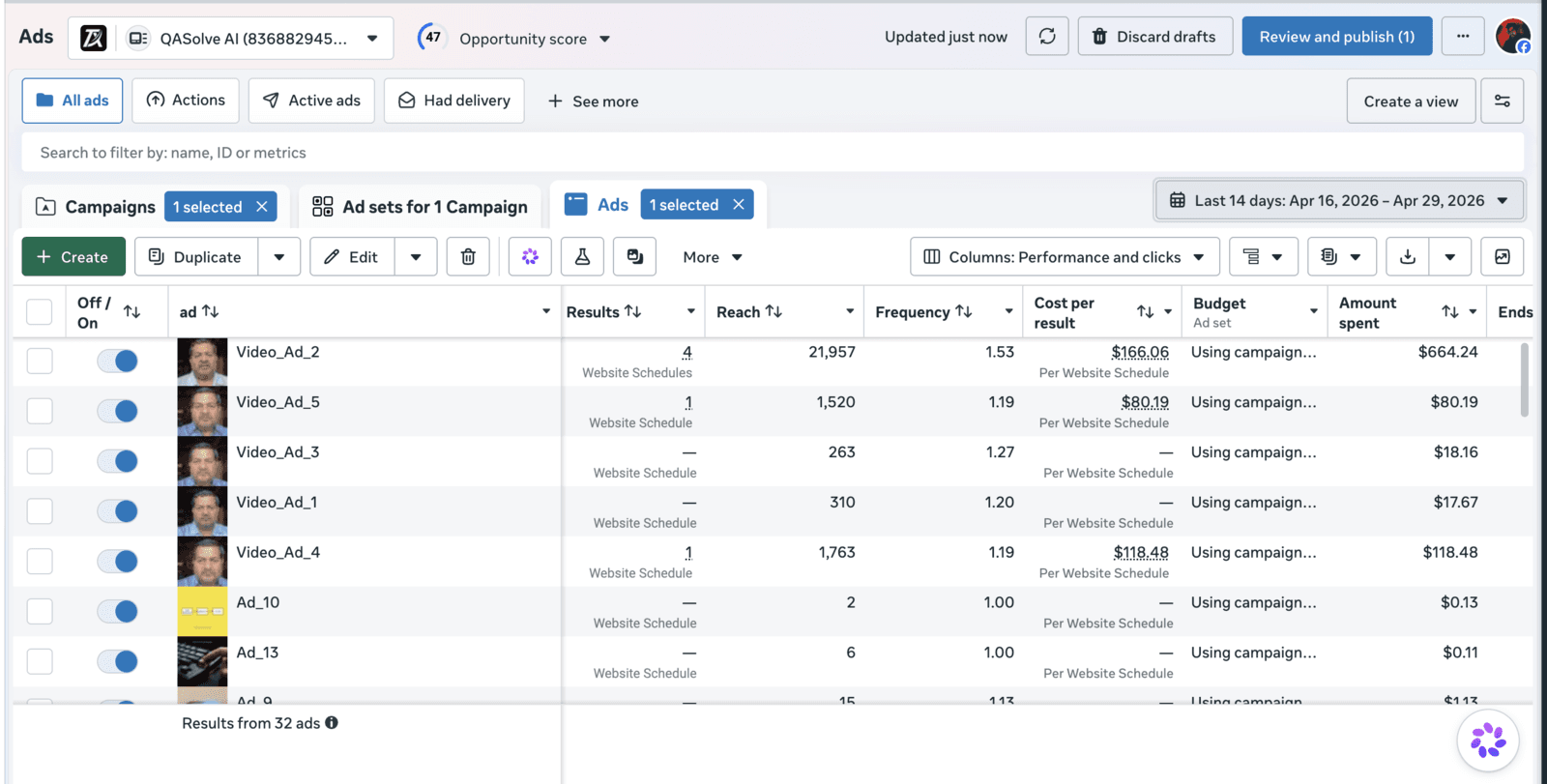Click the icon button left of More
Screen dimensions: 1547x784
(x=634, y=257)
